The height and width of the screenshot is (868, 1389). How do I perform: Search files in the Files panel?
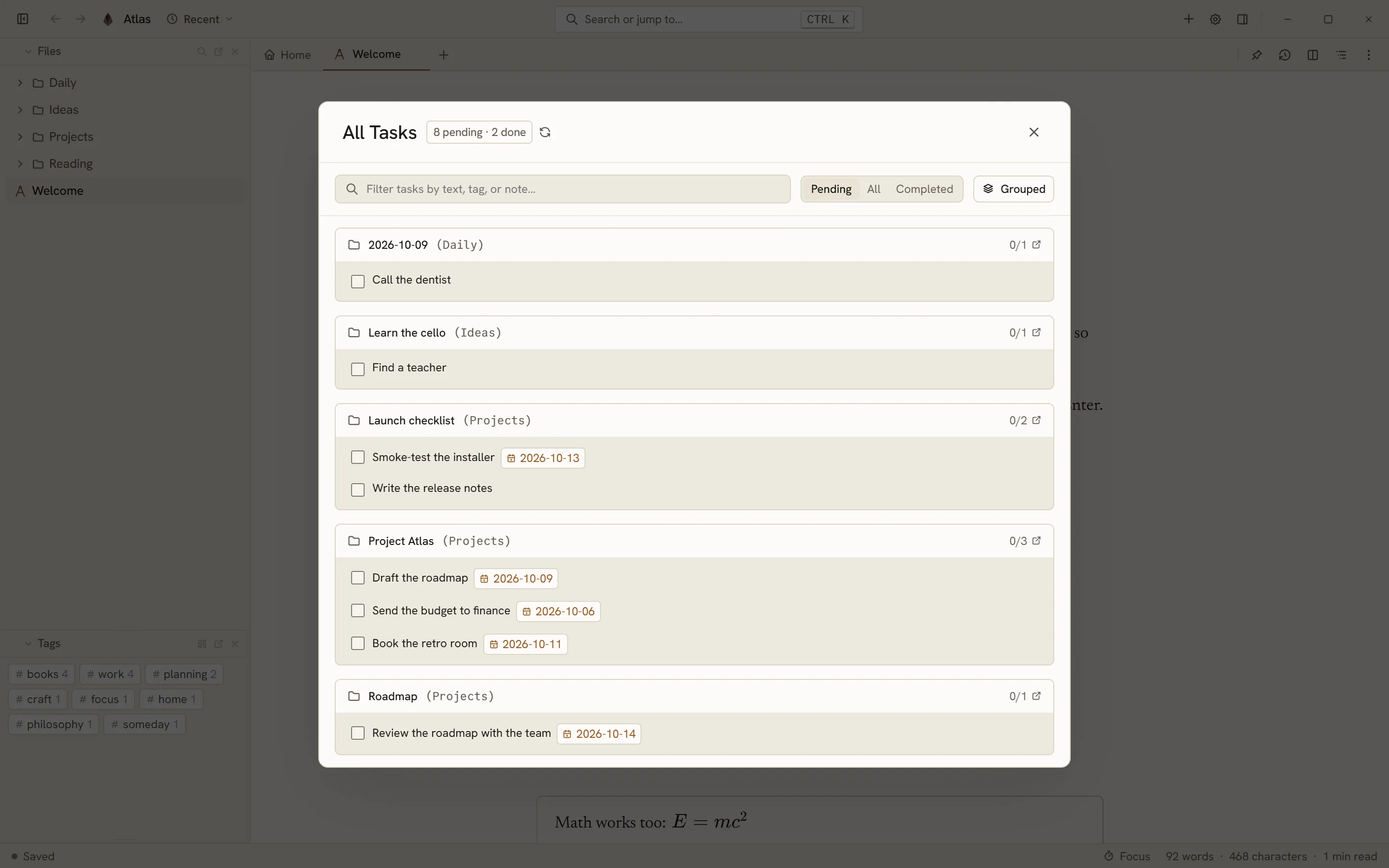[202, 51]
